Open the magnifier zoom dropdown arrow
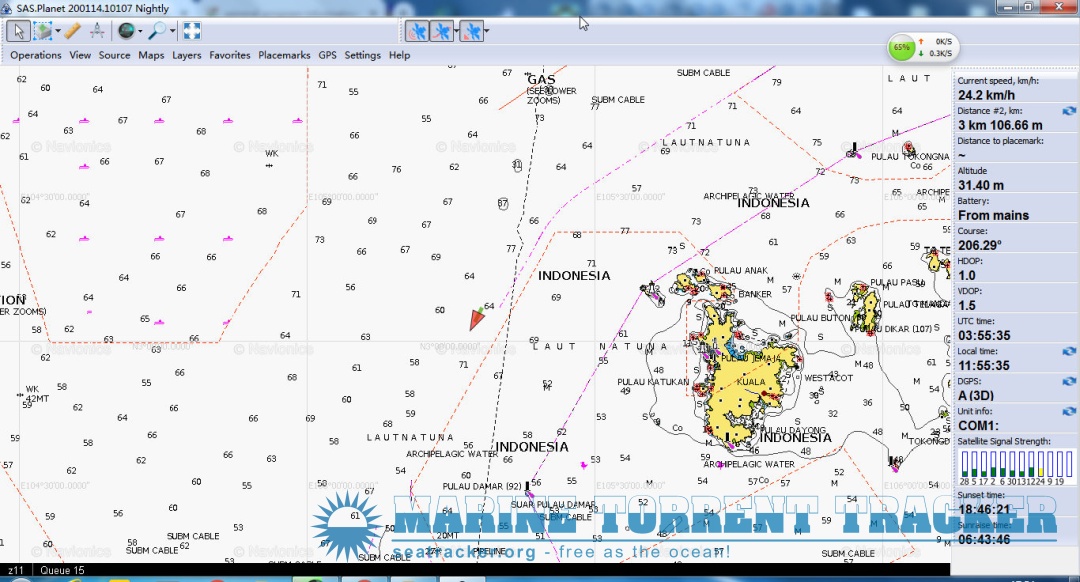The image size is (1080, 582). click(172, 31)
